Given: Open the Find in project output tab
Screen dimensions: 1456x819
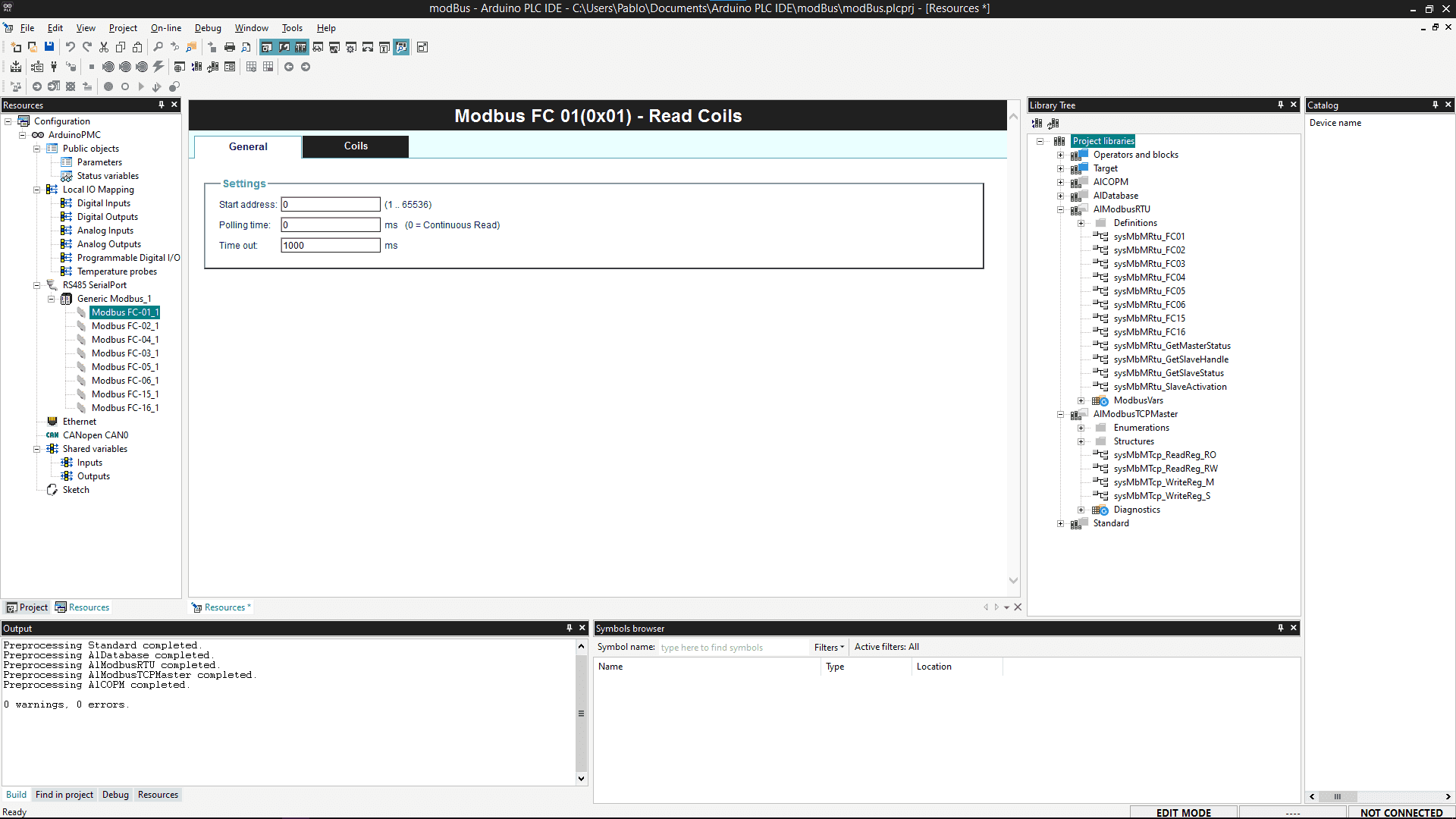Looking at the screenshot, I should (x=64, y=795).
